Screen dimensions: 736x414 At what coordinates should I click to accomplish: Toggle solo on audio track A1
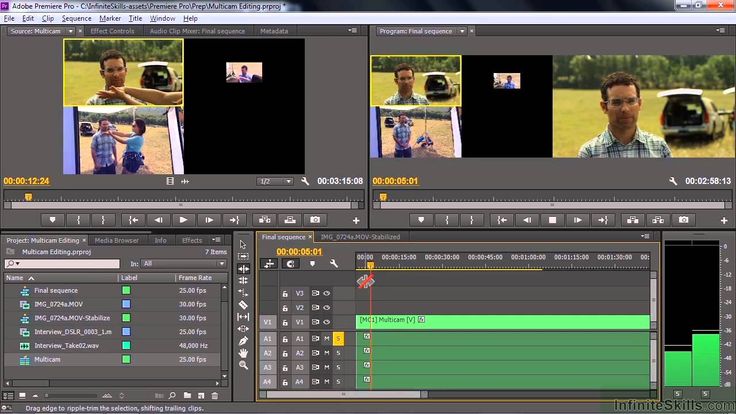[338, 339]
